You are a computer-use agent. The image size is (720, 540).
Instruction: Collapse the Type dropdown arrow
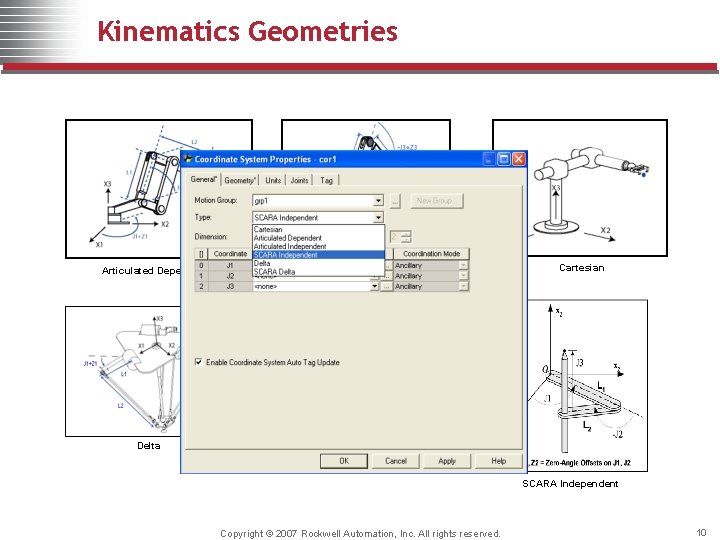(378, 218)
